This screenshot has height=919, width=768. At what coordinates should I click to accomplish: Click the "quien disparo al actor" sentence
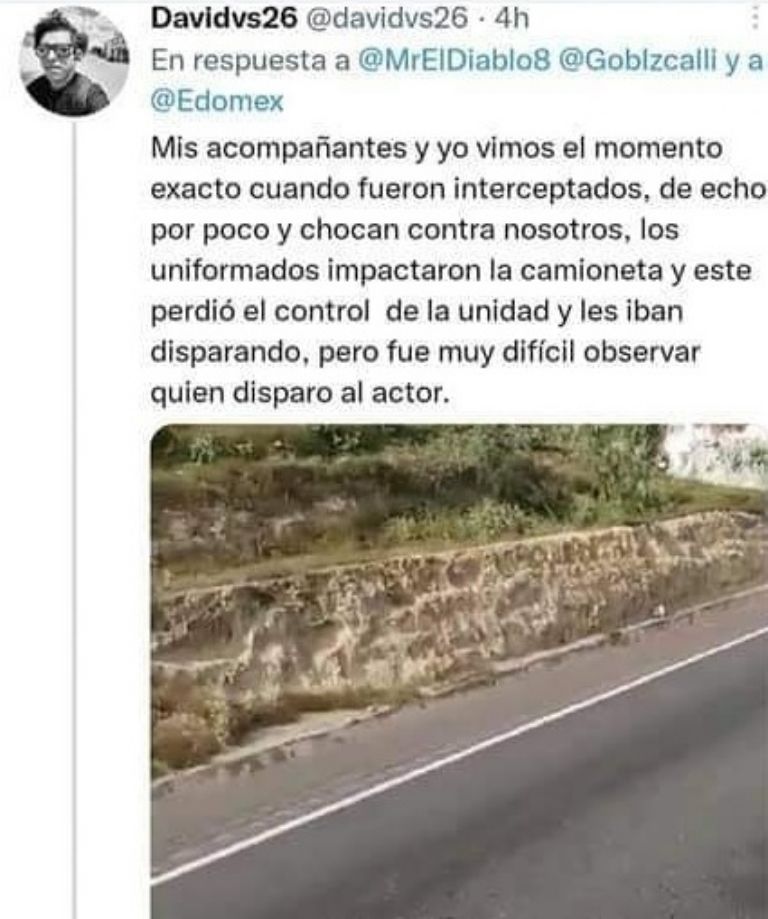[x=300, y=393]
